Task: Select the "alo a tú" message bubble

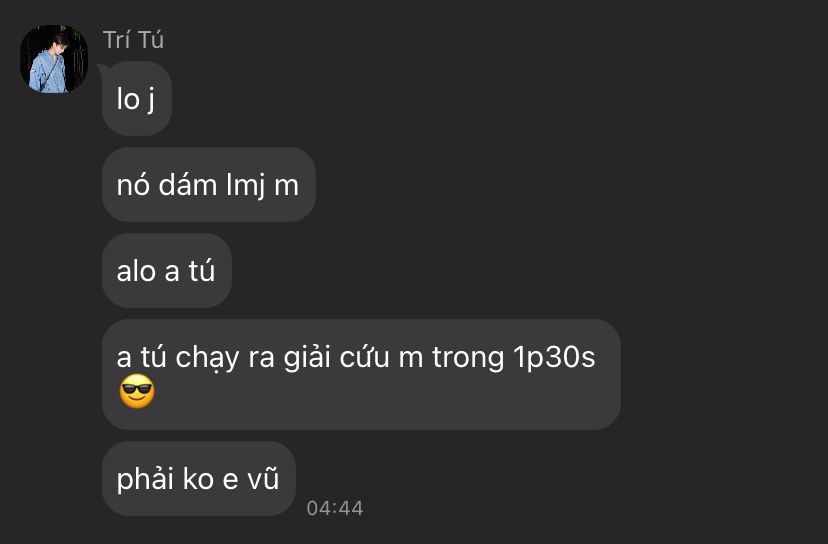Action: point(167,270)
